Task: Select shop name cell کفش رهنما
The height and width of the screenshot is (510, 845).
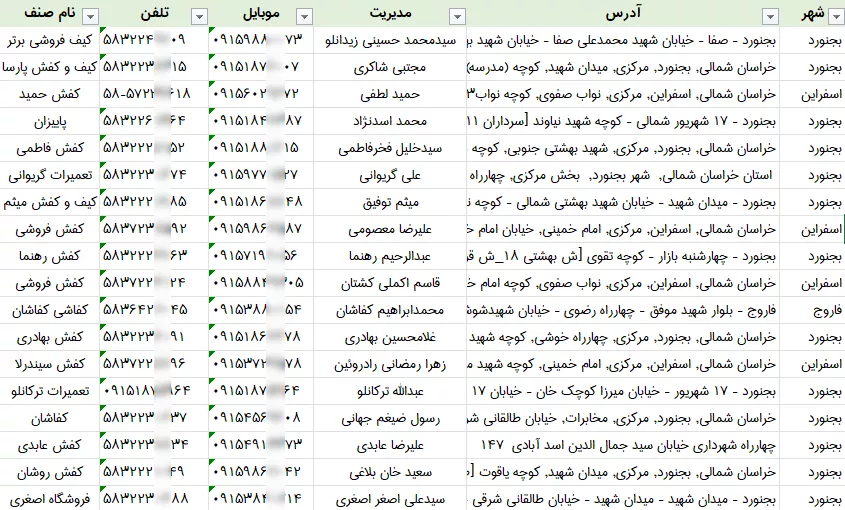Action: point(50,256)
